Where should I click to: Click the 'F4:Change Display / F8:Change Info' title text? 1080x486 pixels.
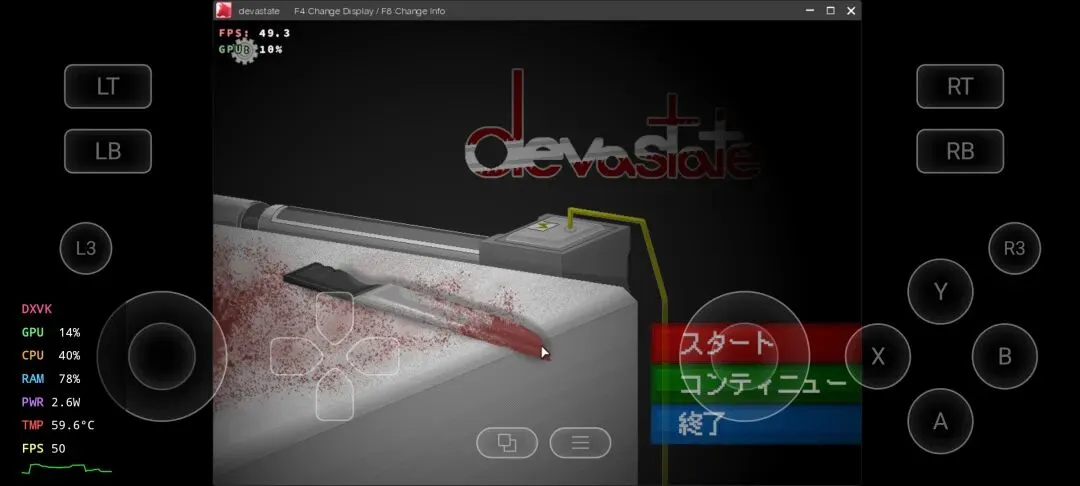[369, 11]
